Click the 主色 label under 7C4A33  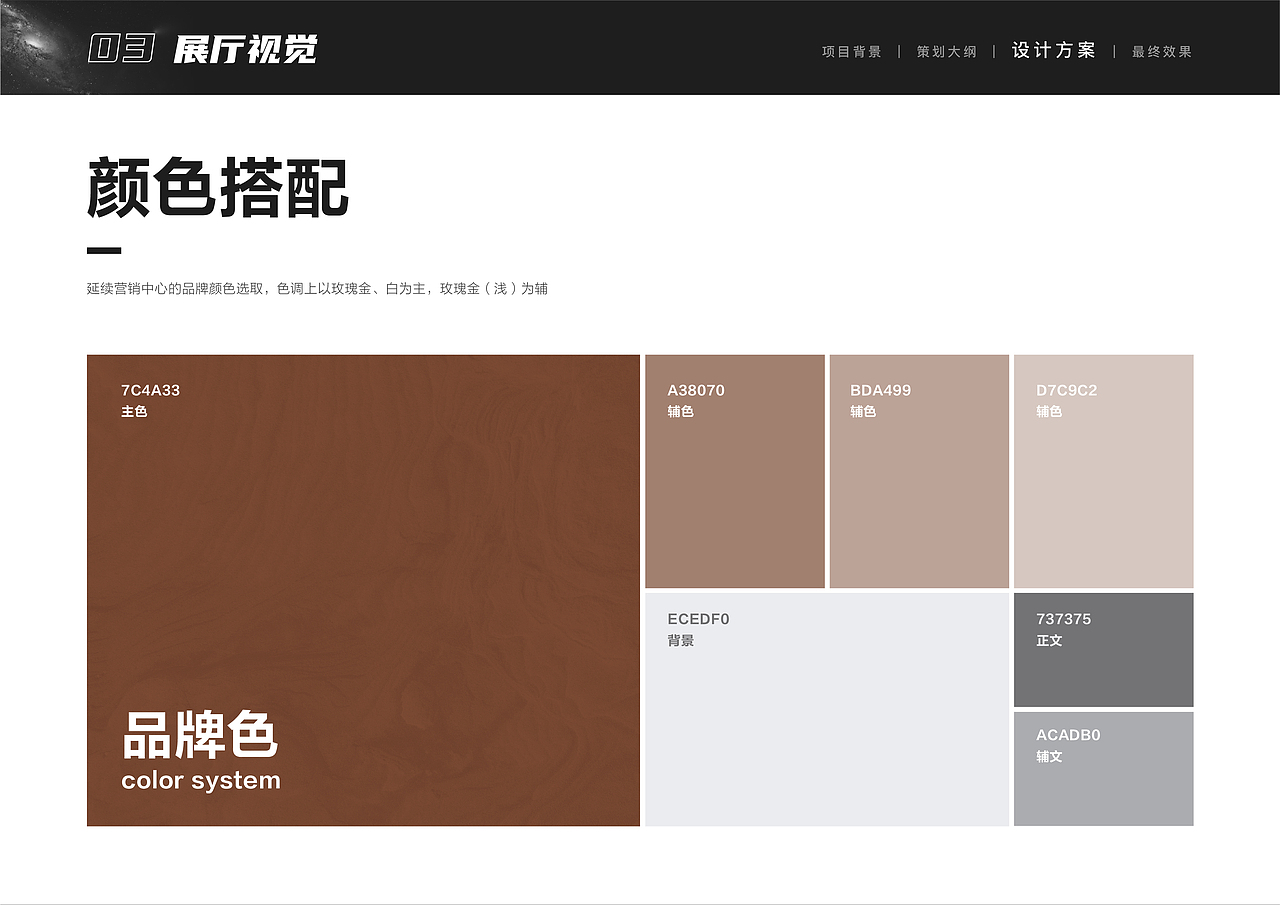coord(135,411)
